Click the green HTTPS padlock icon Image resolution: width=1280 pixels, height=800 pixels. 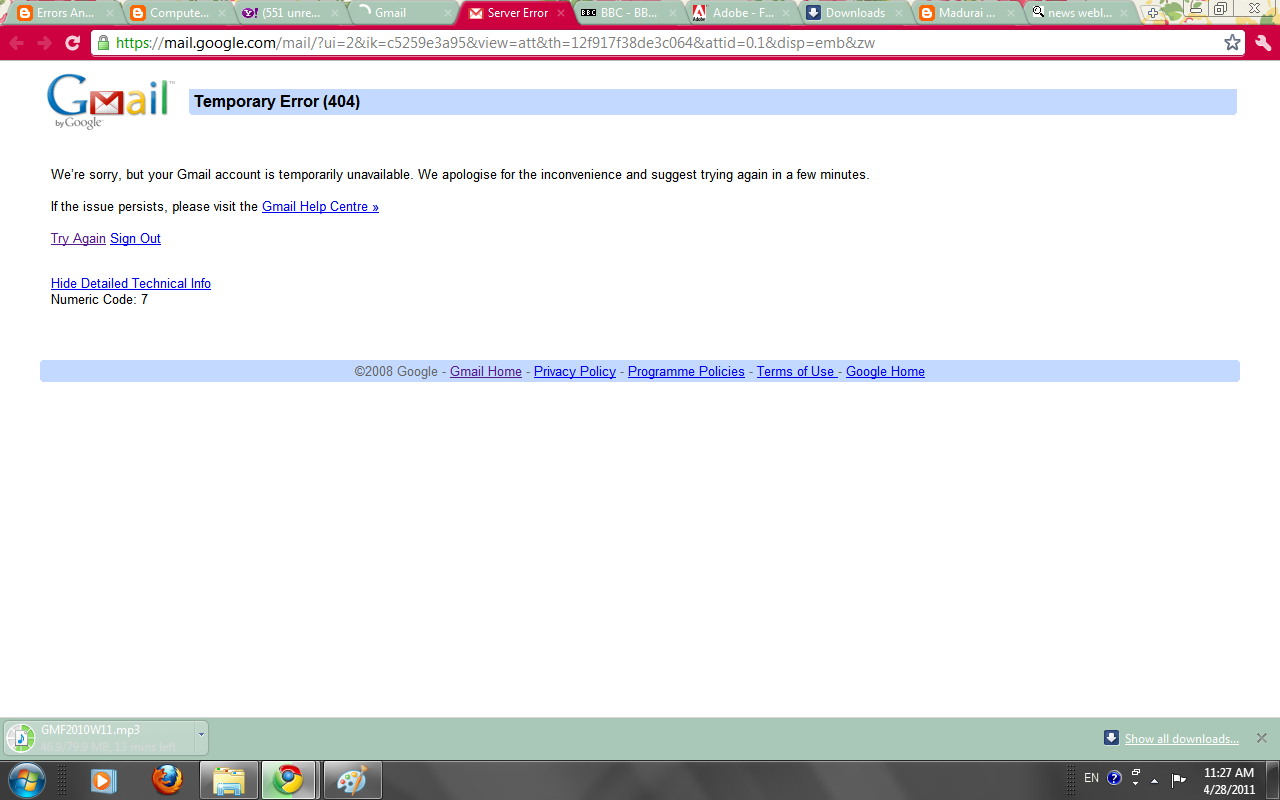(x=102, y=43)
